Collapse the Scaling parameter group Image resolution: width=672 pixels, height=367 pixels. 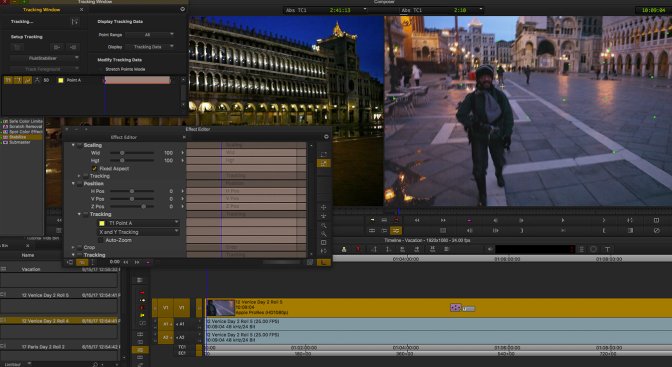[73, 145]
